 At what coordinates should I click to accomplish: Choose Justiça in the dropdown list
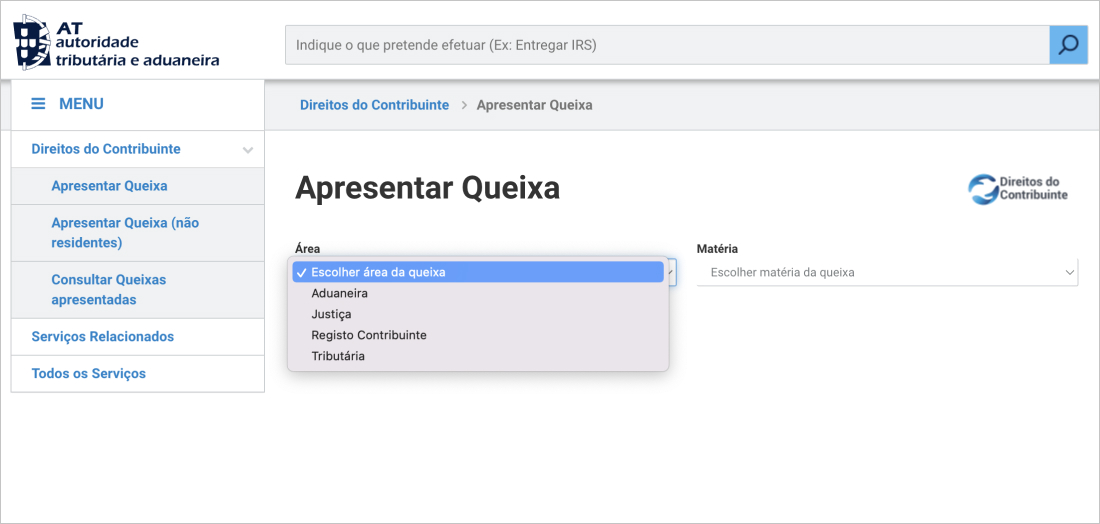pyautogui.click(x=331, y=314)
